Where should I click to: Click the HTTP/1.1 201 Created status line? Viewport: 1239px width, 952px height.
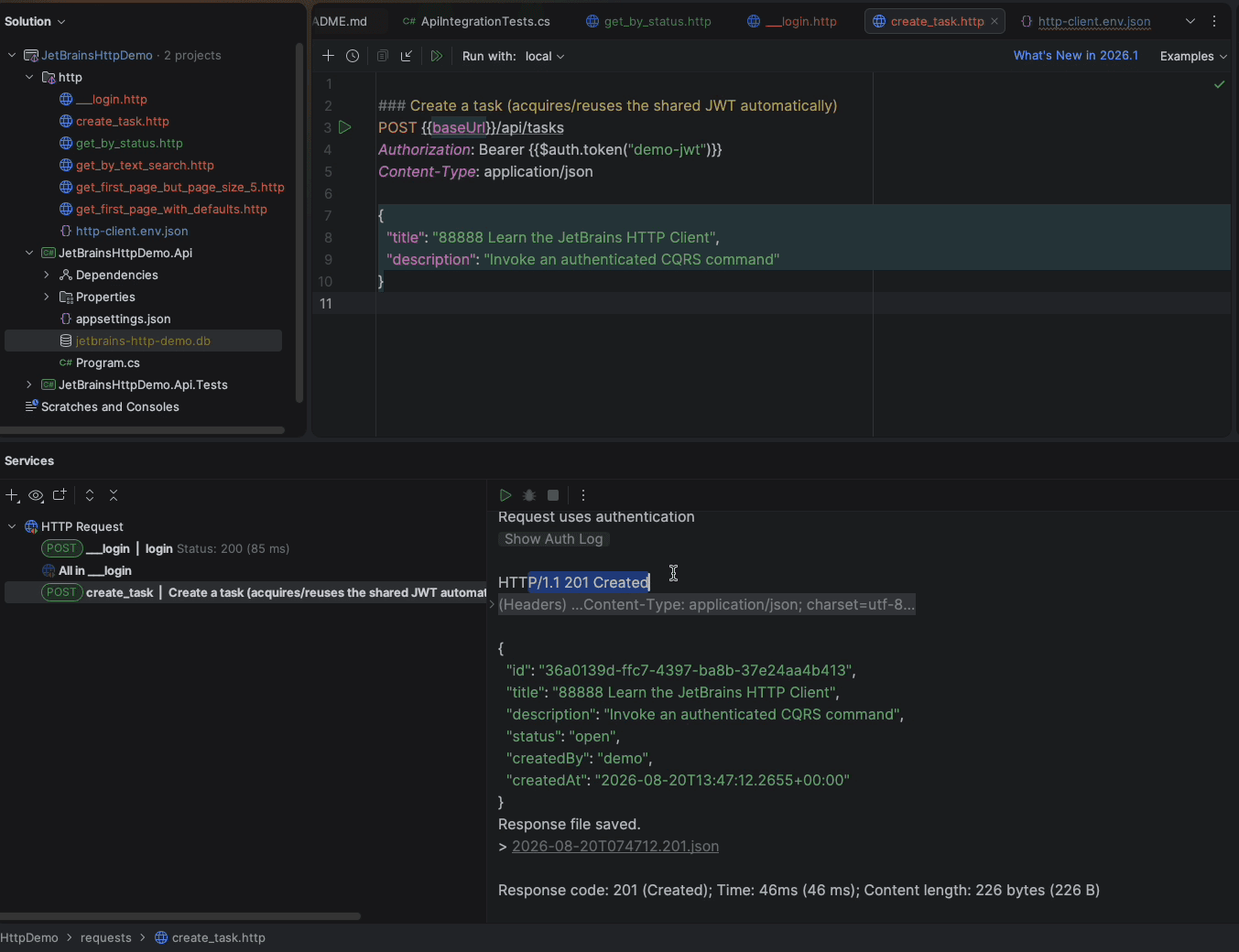click(574, 582)
